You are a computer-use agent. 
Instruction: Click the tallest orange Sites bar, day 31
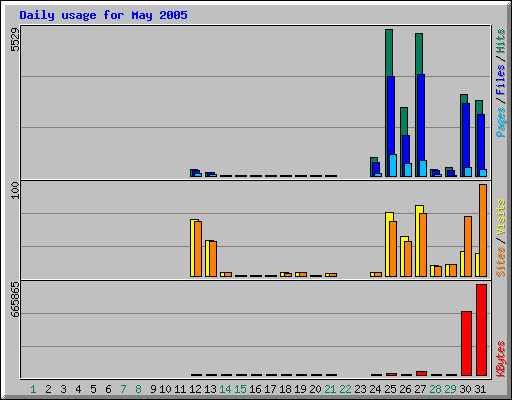click(x=483, y=230)
